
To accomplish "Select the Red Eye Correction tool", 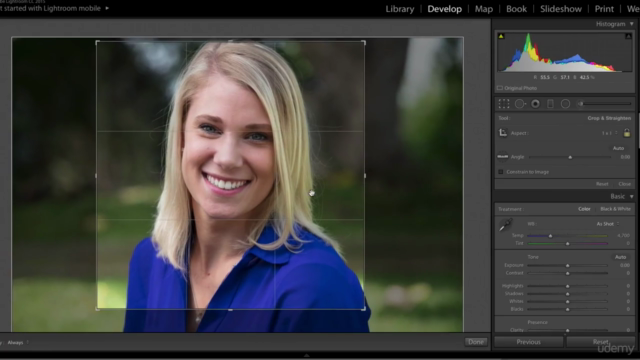I will (x=535, y=104).
